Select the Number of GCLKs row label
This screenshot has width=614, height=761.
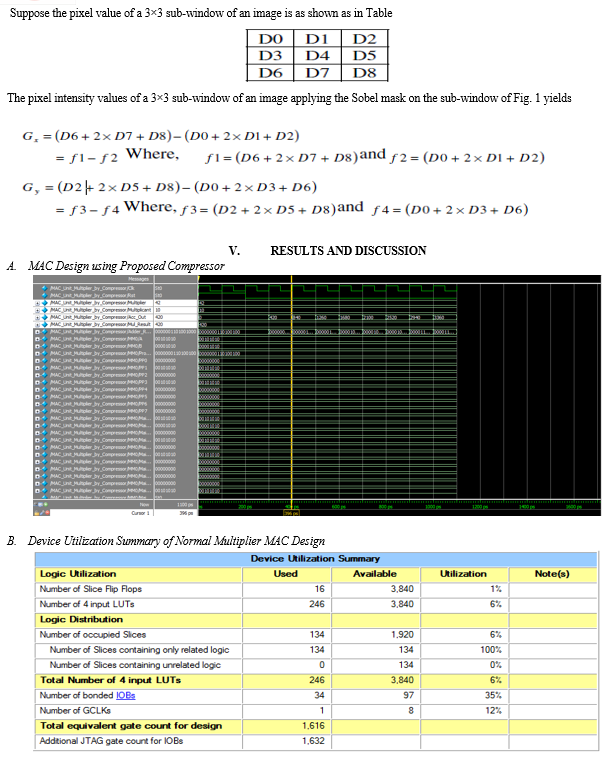pyautogui.click(x=75, y=711)
